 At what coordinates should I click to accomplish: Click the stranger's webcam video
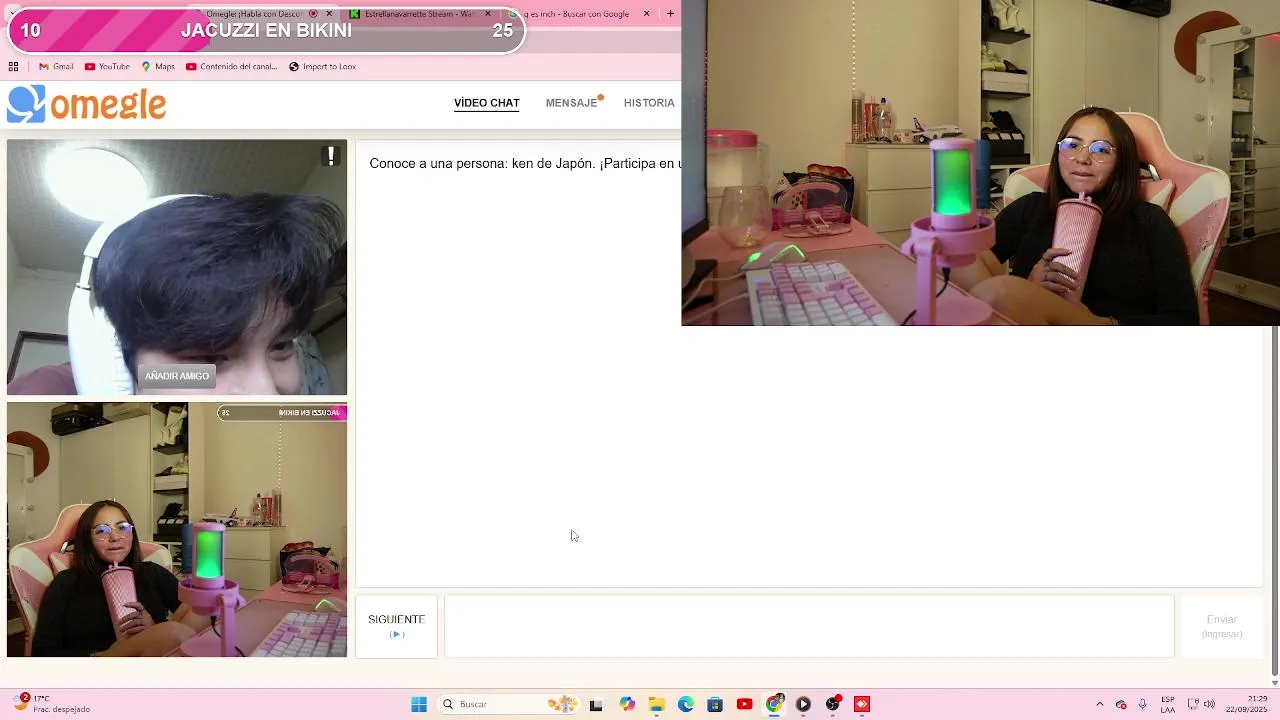tap(177, 267)
